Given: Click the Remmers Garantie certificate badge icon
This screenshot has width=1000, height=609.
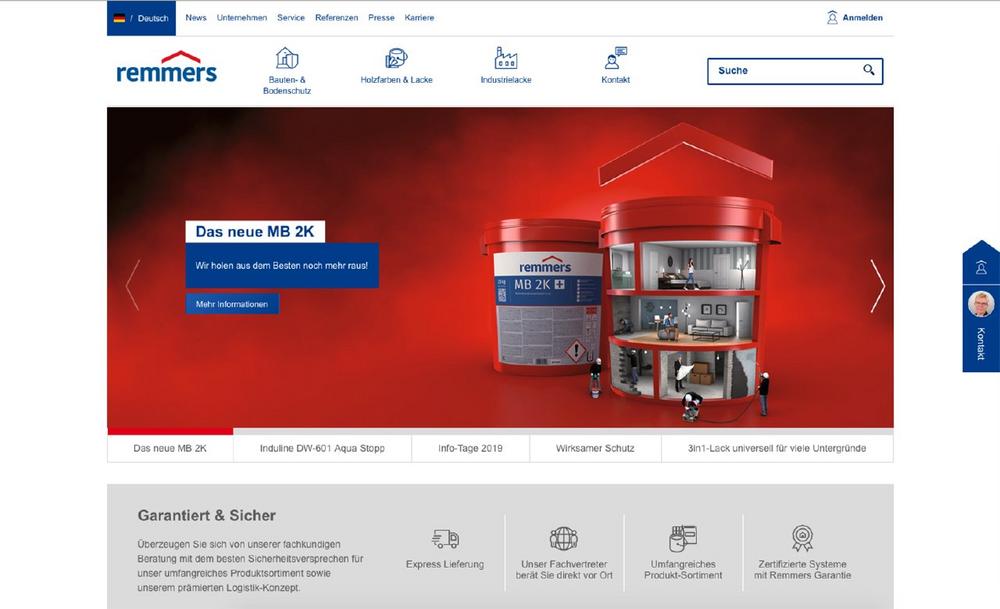Looking at the screenshot, I should [x=802, y=538].
